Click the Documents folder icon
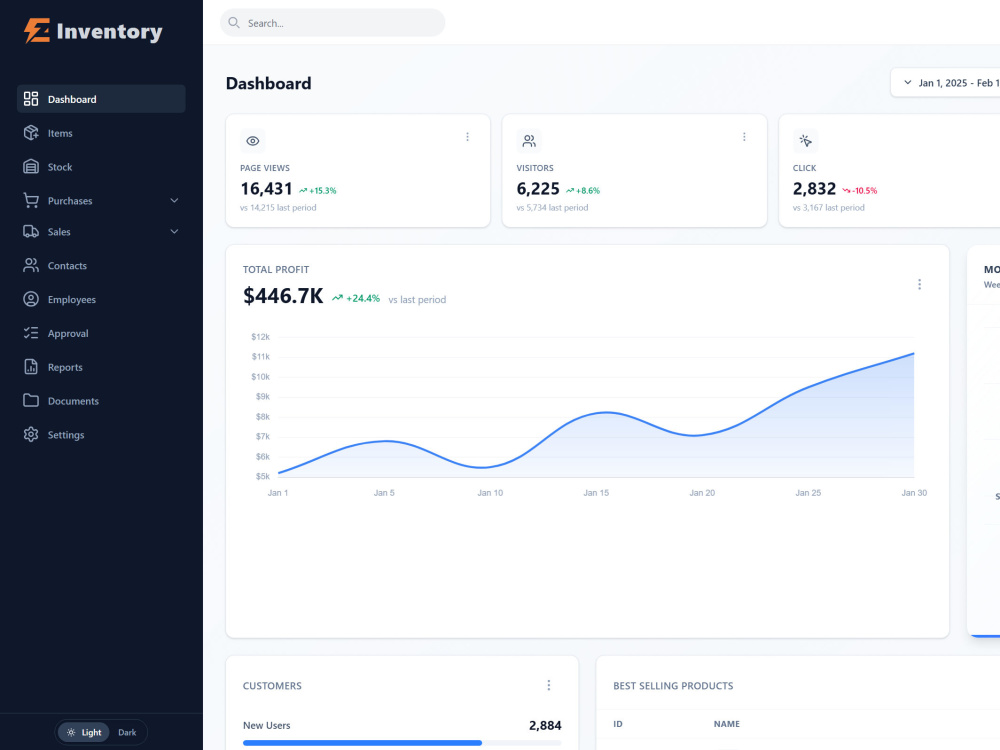 (31, 401)
